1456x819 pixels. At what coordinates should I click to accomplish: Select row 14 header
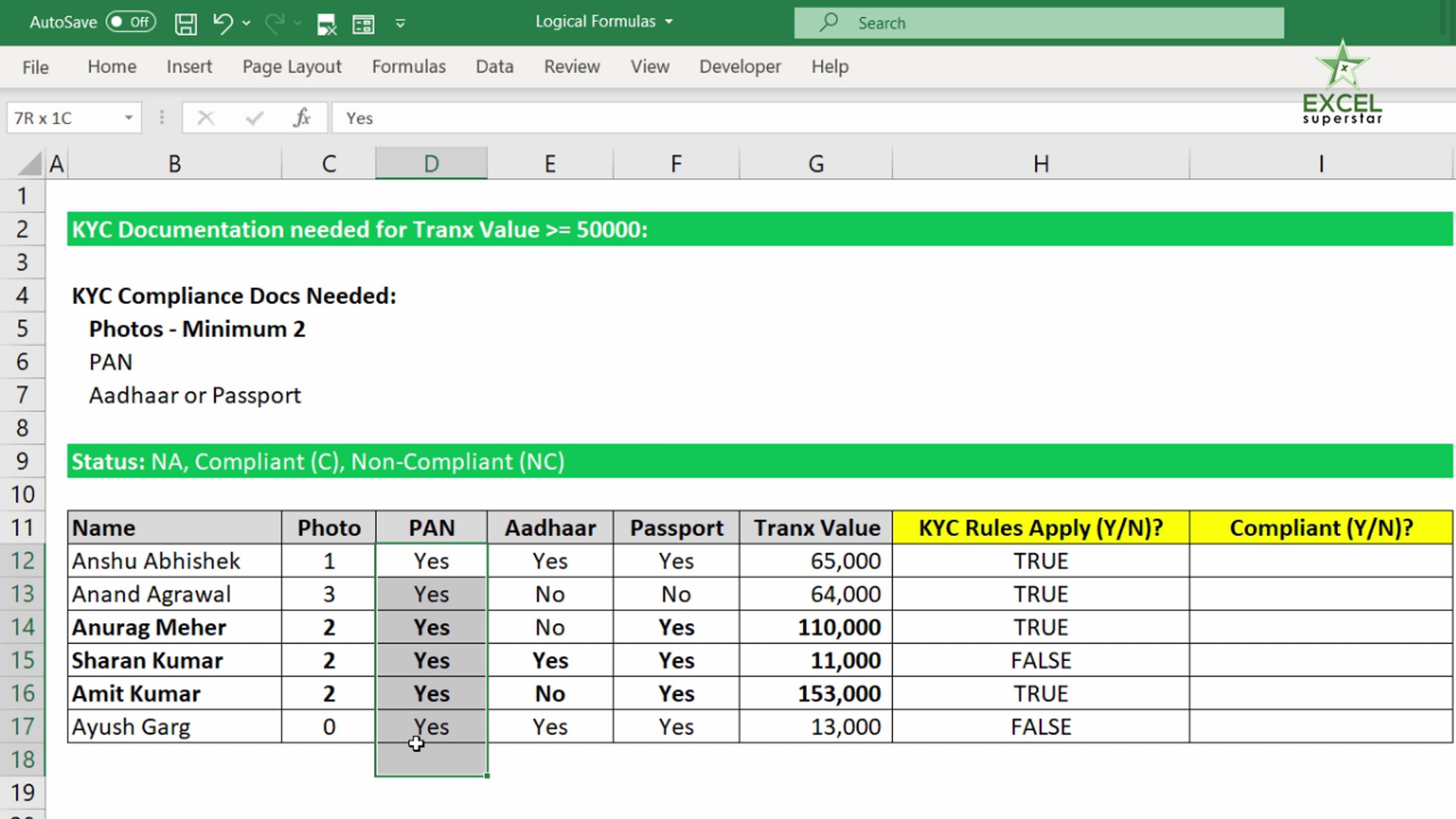[22, 627]
